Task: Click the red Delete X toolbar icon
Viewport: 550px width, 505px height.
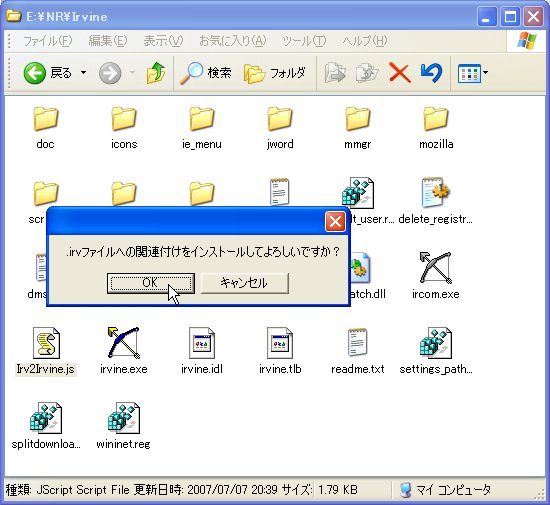Action: click(x=400, y=73)
